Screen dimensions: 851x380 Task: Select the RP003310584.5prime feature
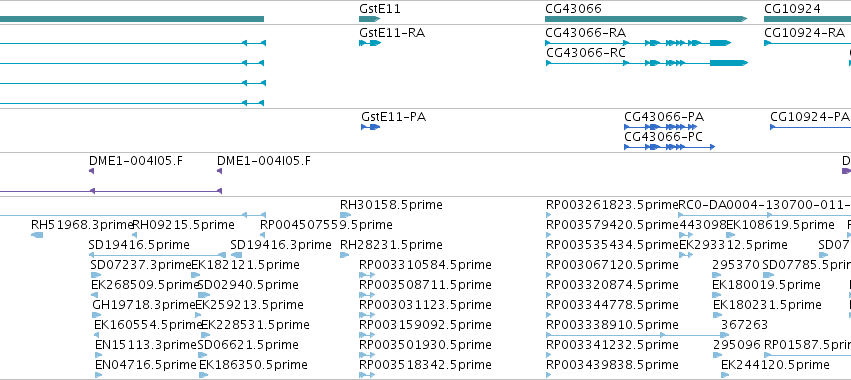367,275
